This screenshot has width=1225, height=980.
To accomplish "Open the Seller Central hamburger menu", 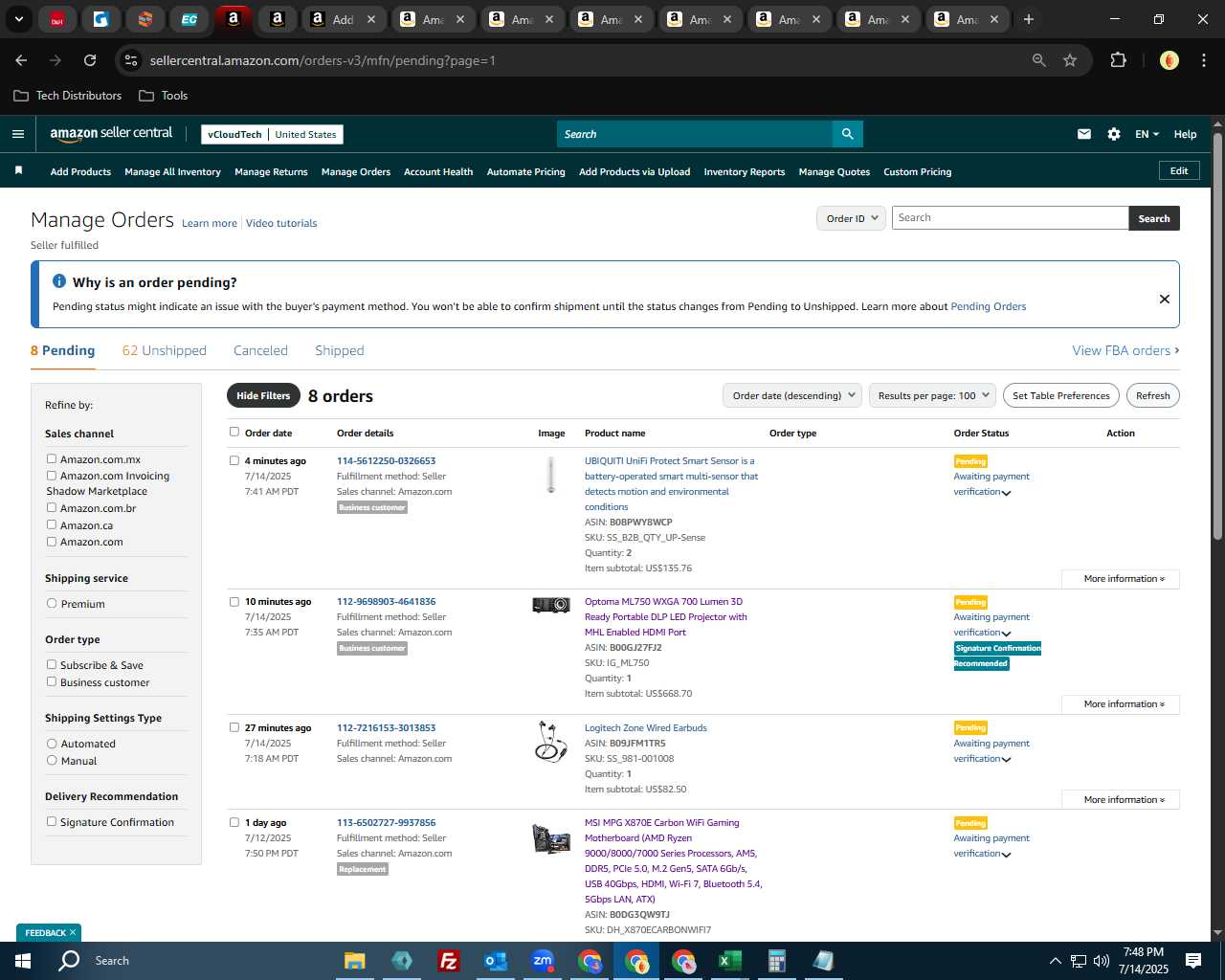I will pyautogui.click(x=17, y=134).
